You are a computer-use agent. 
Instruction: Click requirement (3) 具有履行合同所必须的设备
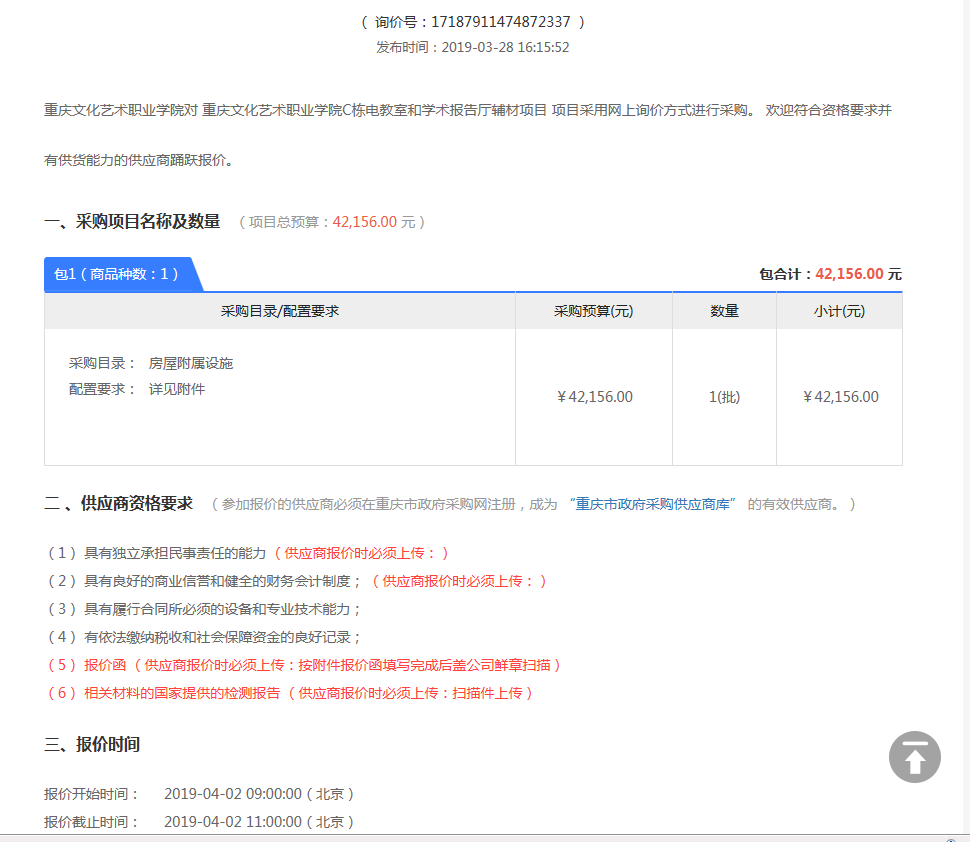[x=204, y=609]
